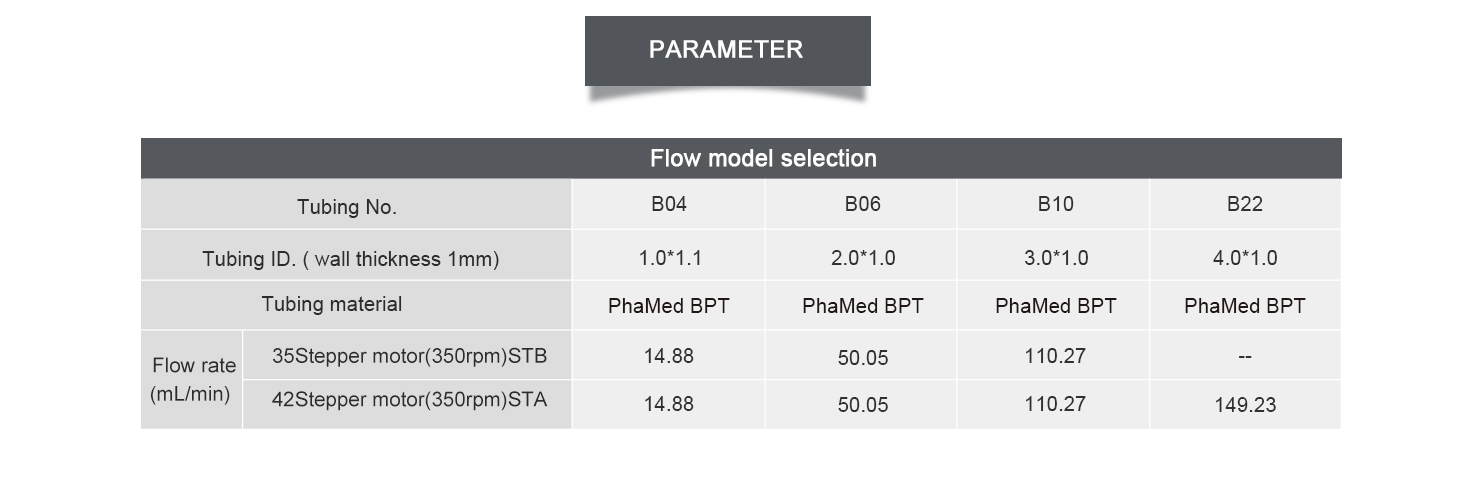1484x501 pixels.
Task: Click the Tubing ID wall thickness label
Action: tap(351, 259)
